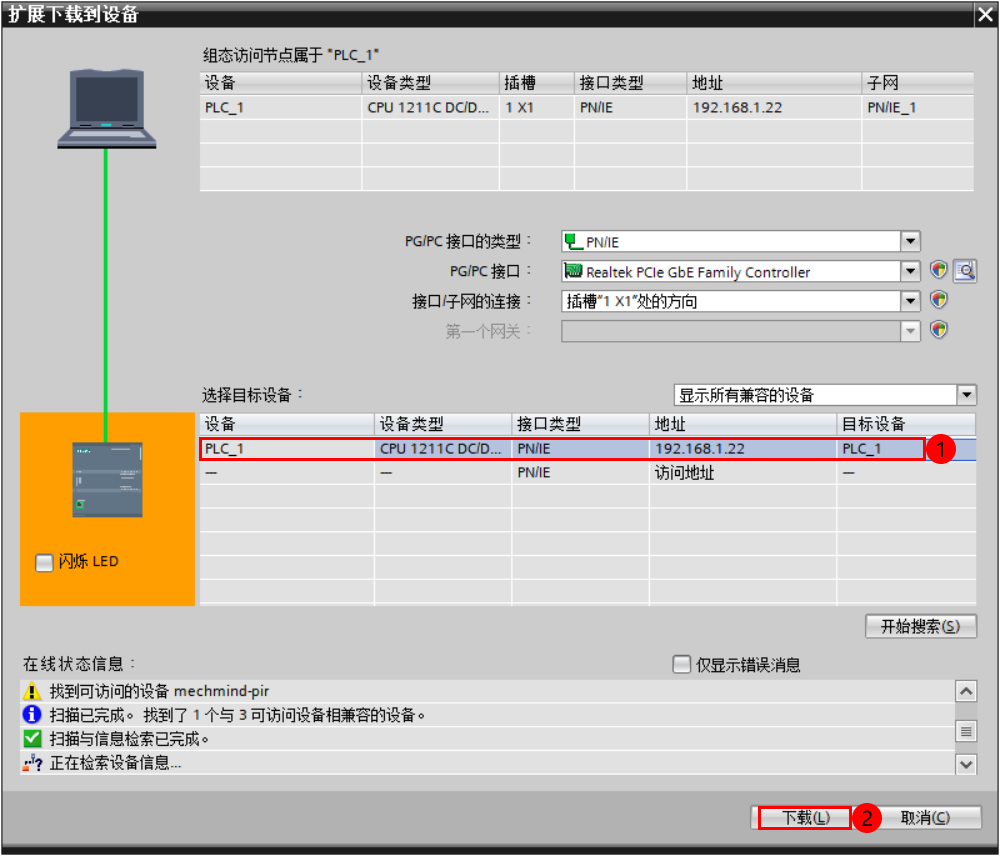Open the 接口/子网的连接 dropdown
This screenshot has height=856, width=1000.
[910, 300]
